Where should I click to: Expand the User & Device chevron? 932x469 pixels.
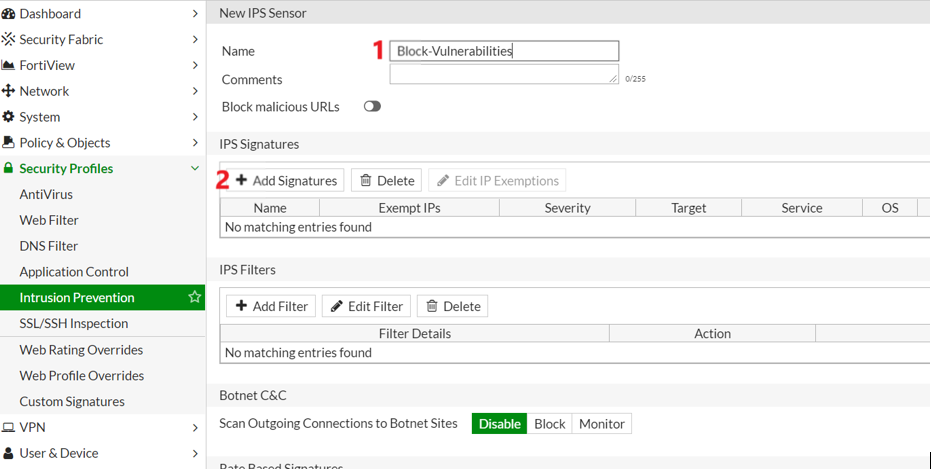(x=195, y=453)
